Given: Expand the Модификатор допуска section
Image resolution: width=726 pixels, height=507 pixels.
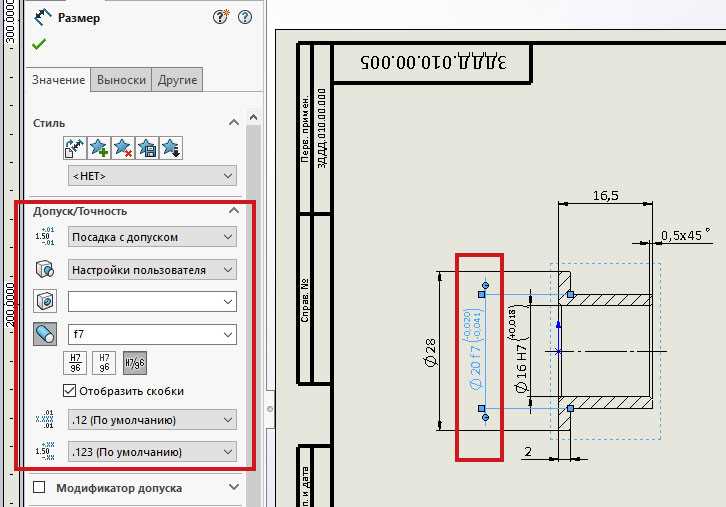Looking at the screenshot, I should [234, 487].
